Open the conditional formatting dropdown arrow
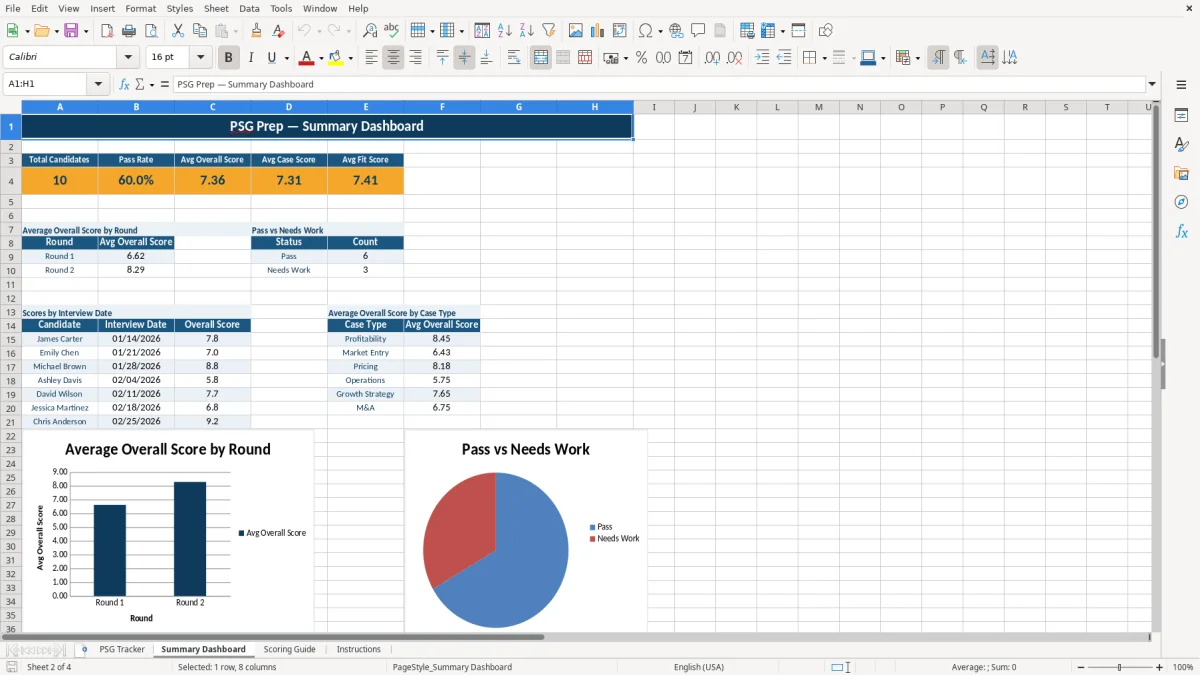1200x675 pixels. click(x=917, y=58)
